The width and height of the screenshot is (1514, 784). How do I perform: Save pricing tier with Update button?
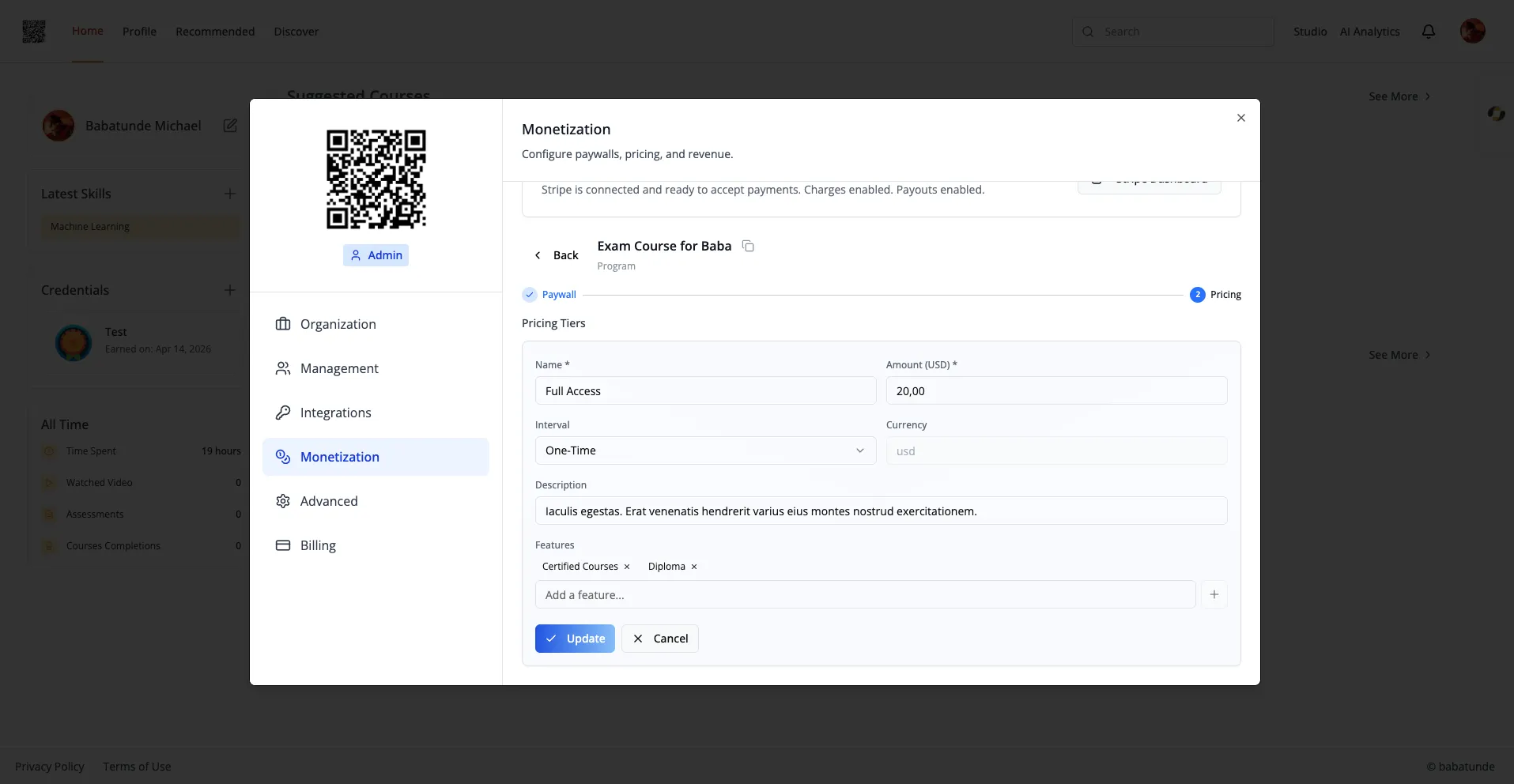click(575, 639)
